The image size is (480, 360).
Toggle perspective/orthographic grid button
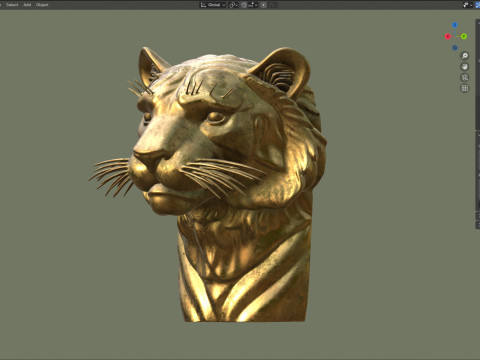465,88
